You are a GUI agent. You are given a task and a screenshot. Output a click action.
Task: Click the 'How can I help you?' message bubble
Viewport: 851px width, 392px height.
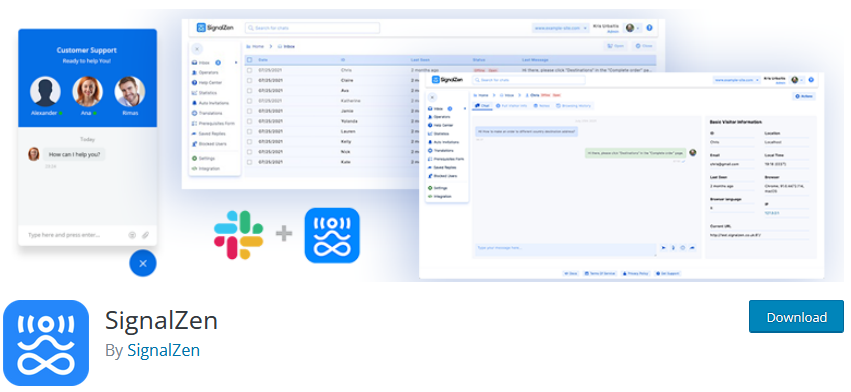point(75,154)
